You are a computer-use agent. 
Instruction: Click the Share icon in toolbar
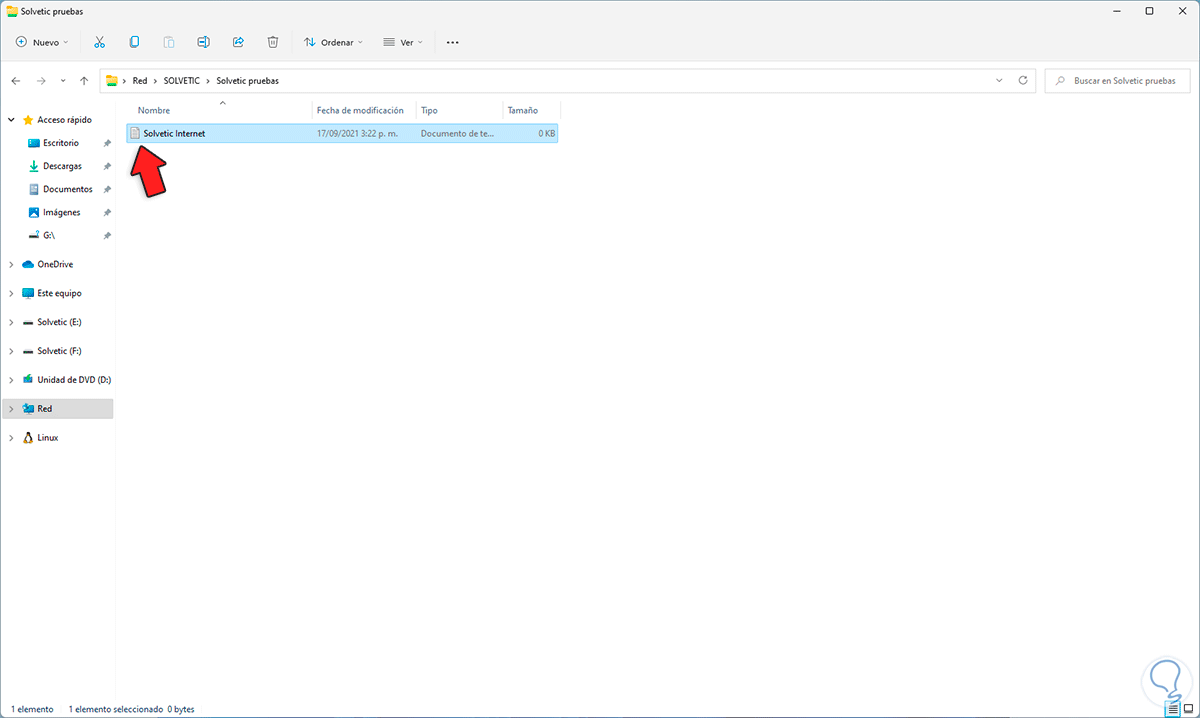[x=238, y=42]
